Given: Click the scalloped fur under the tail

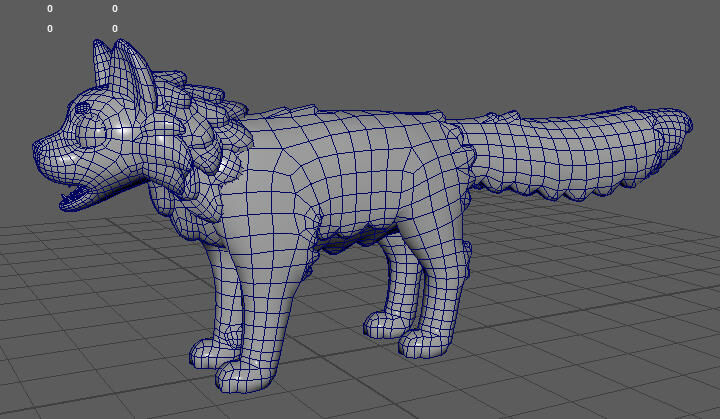Looking at the screenshot, I should point(560,188).
